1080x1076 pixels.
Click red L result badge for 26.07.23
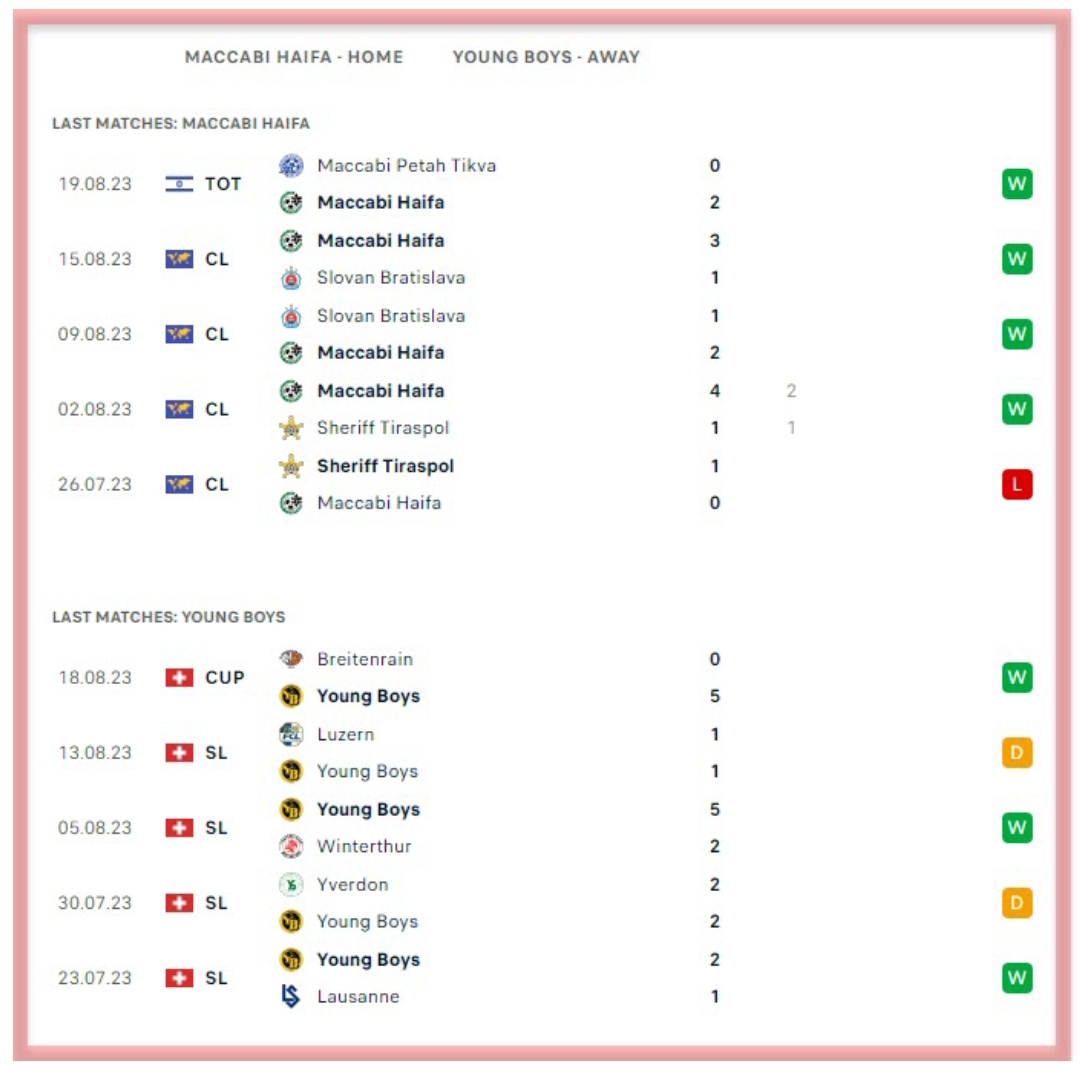(x=1016, y=485)
